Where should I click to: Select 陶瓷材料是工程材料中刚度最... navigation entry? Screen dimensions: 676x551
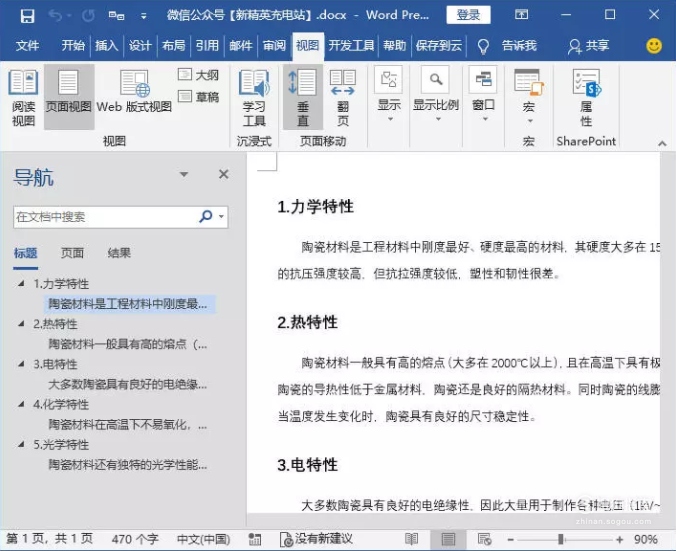point(128,304)
